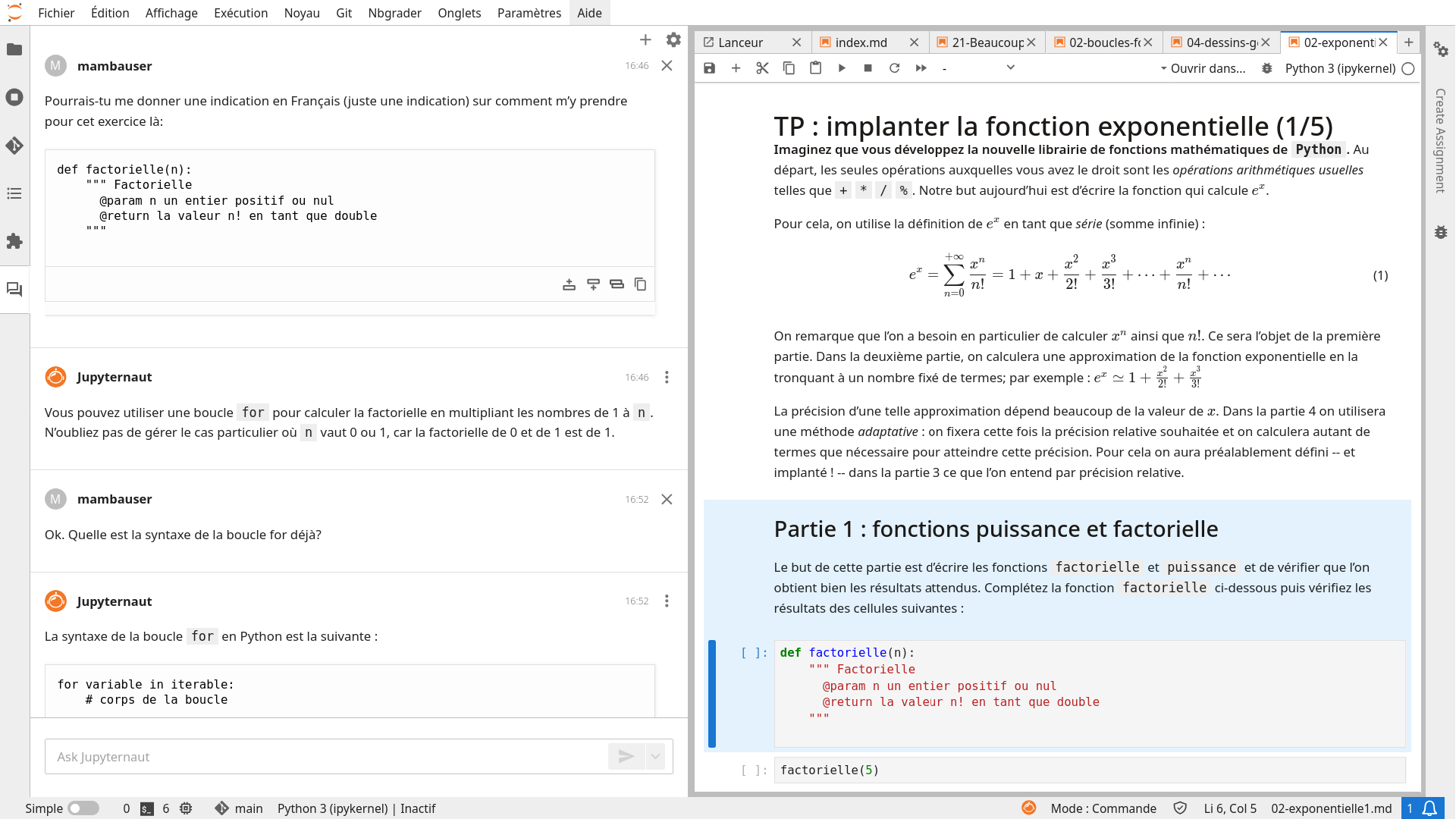Click the Jupyternaut chat sidebar icon
The width and height of the screenshot is (1456, 819).
[x=14, y=290]
